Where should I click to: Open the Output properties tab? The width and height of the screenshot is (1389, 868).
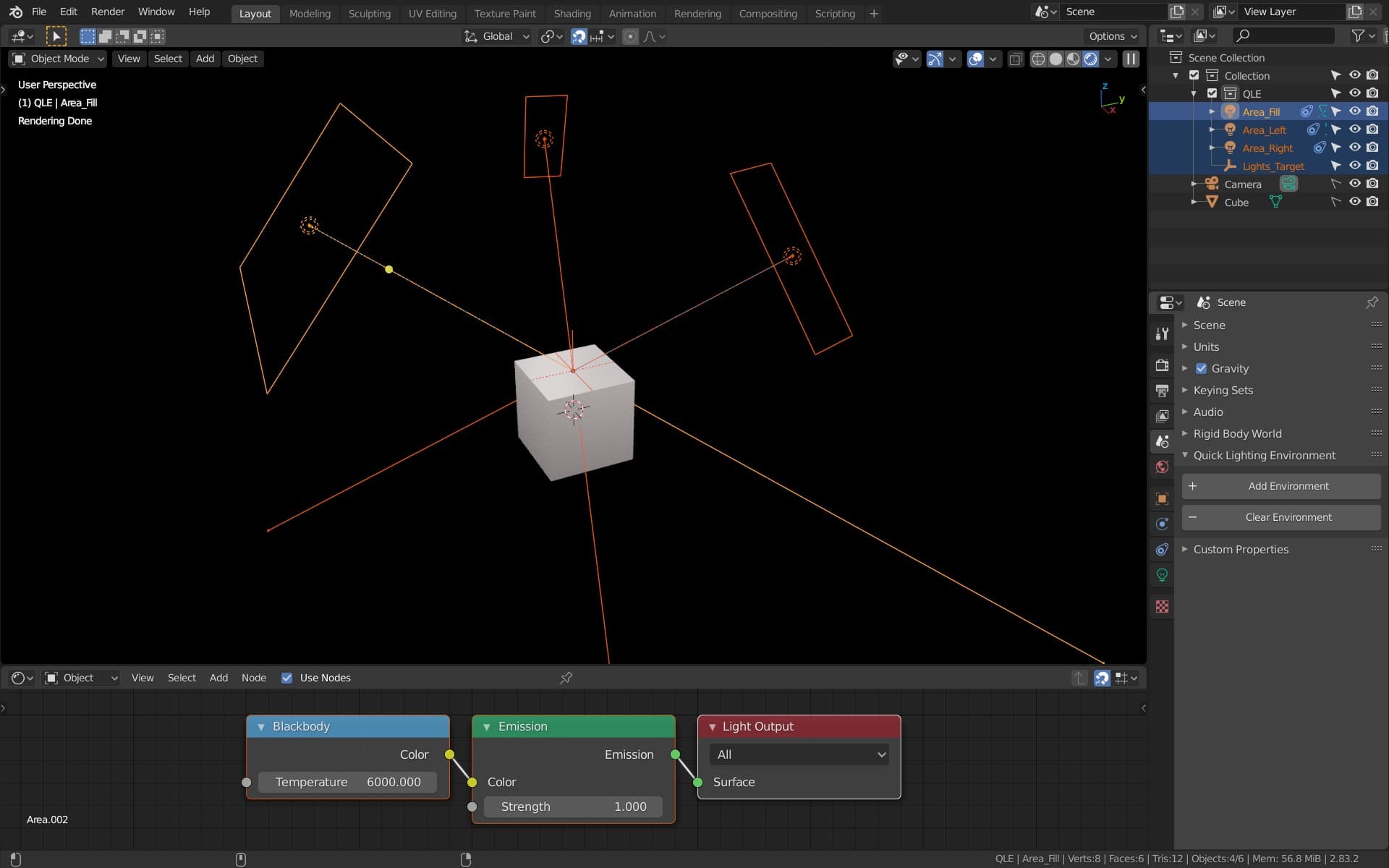[1163, 391]
